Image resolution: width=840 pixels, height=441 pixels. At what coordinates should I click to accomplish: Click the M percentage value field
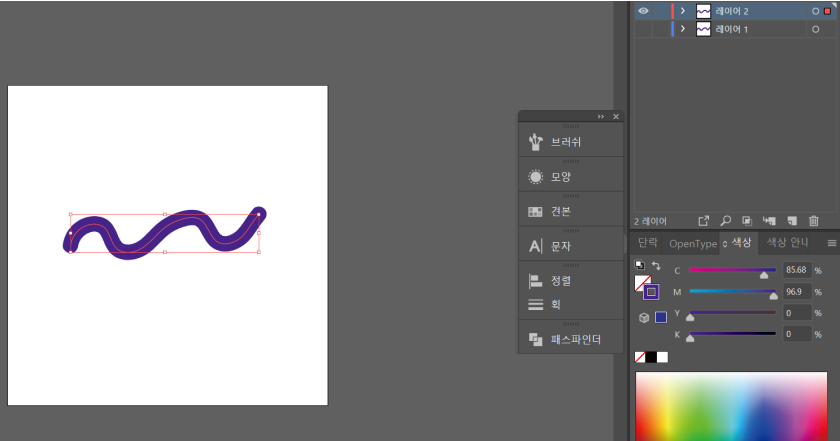click(x=797, y=292)
